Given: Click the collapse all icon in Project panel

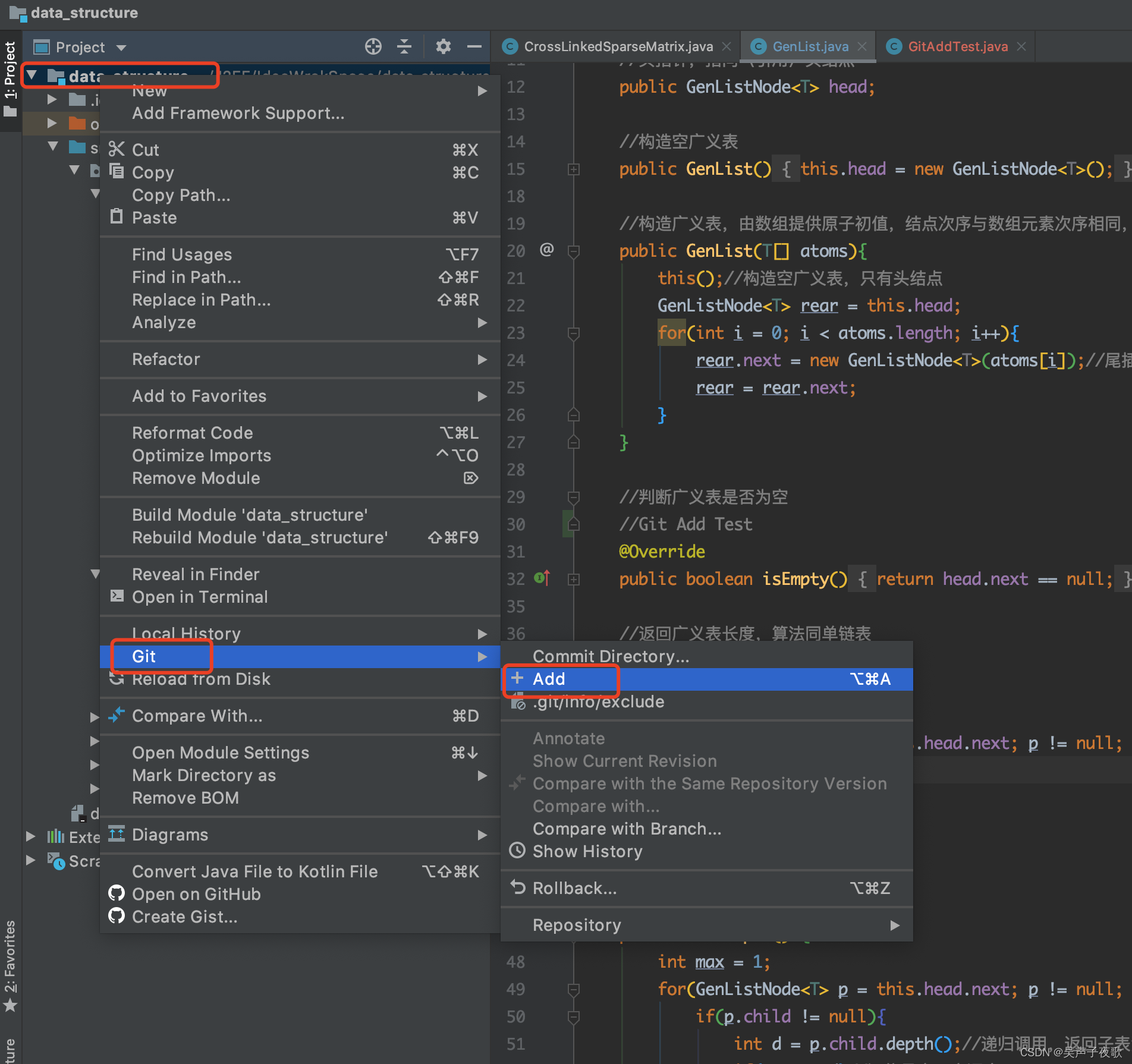Looking at the screenshot, I should (x=404, y=46).
